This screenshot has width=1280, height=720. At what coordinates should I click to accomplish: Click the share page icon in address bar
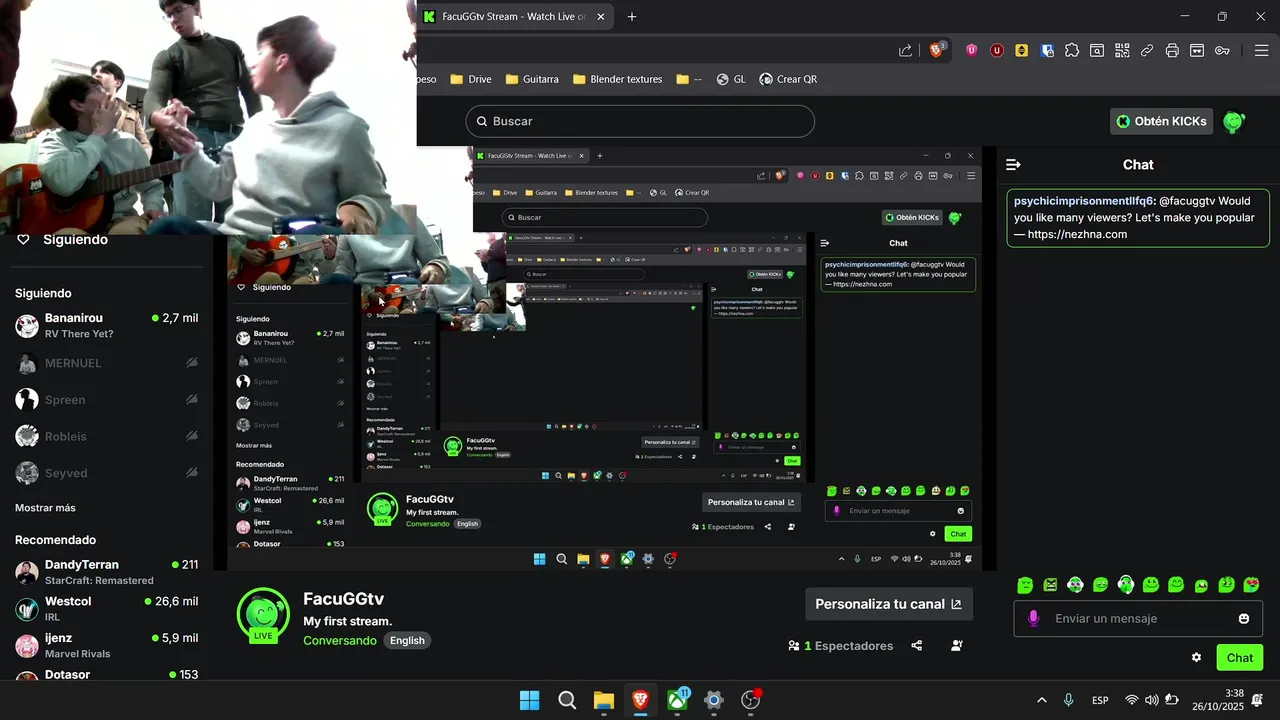click(905, 50)
